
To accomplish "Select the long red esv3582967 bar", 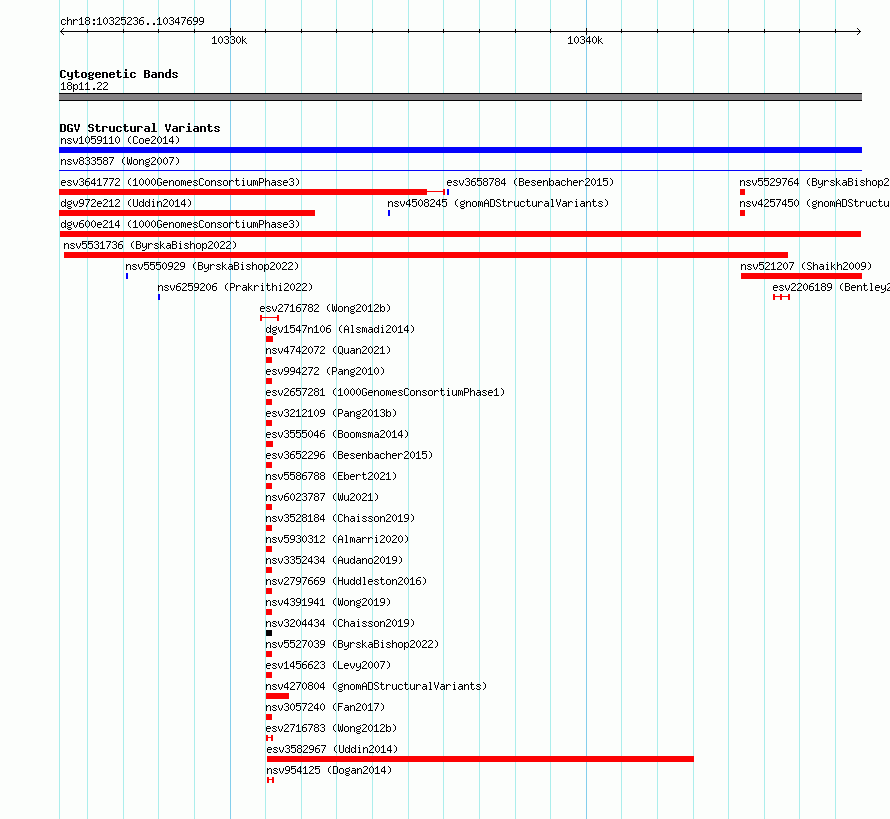I will click(480, 759).
